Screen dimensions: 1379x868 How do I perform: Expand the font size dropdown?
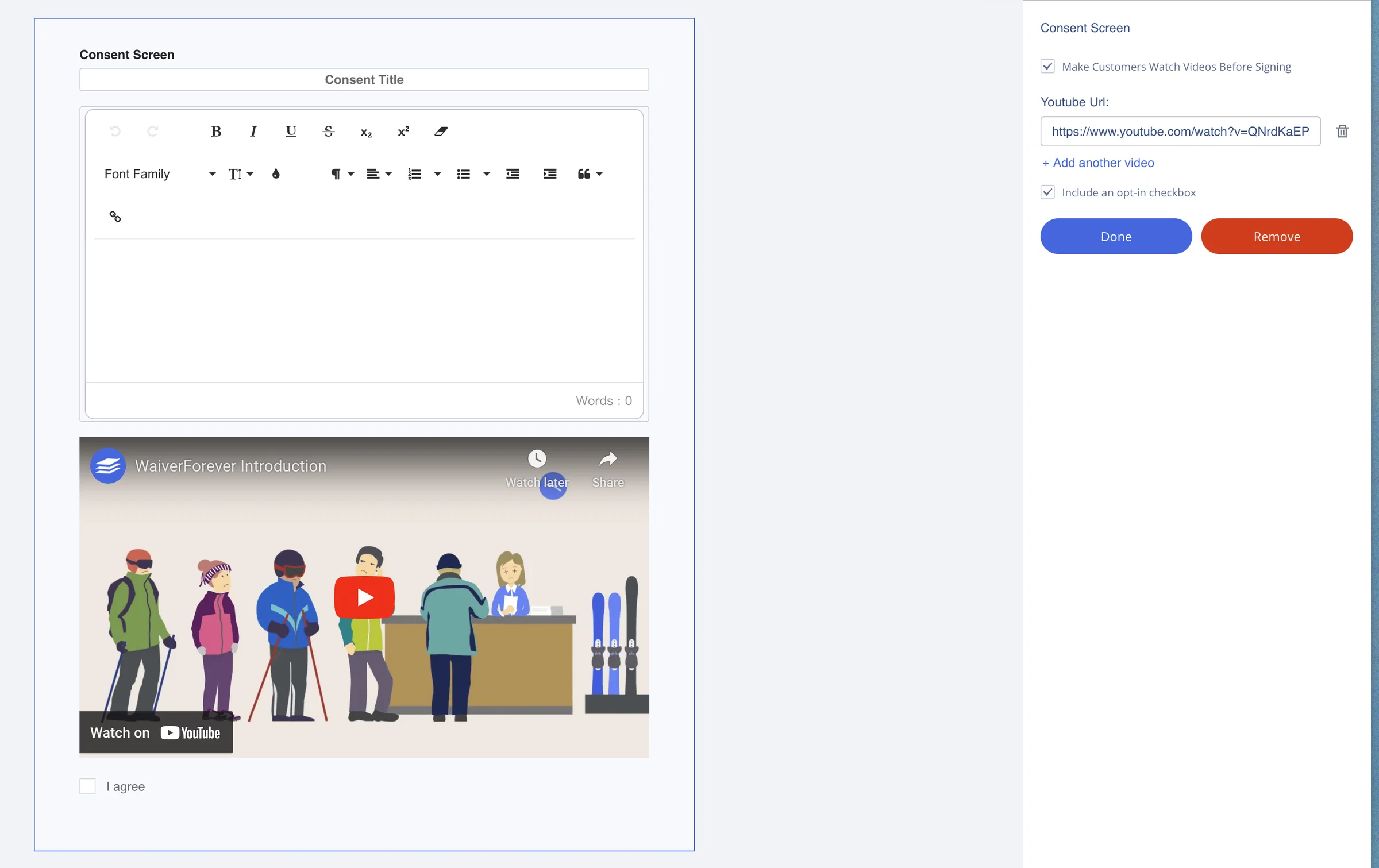pos(241,174)
